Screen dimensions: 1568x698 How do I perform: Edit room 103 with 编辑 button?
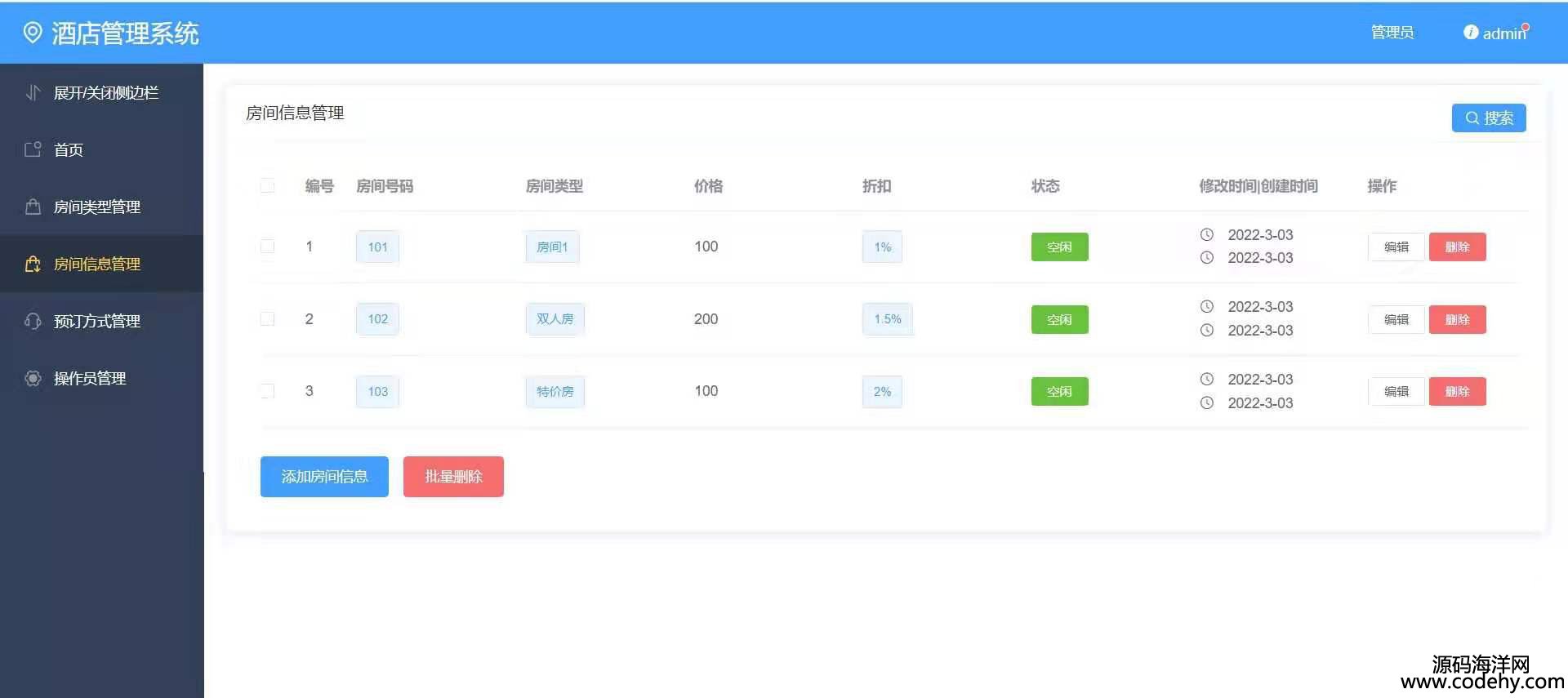tap(1396, 391)
